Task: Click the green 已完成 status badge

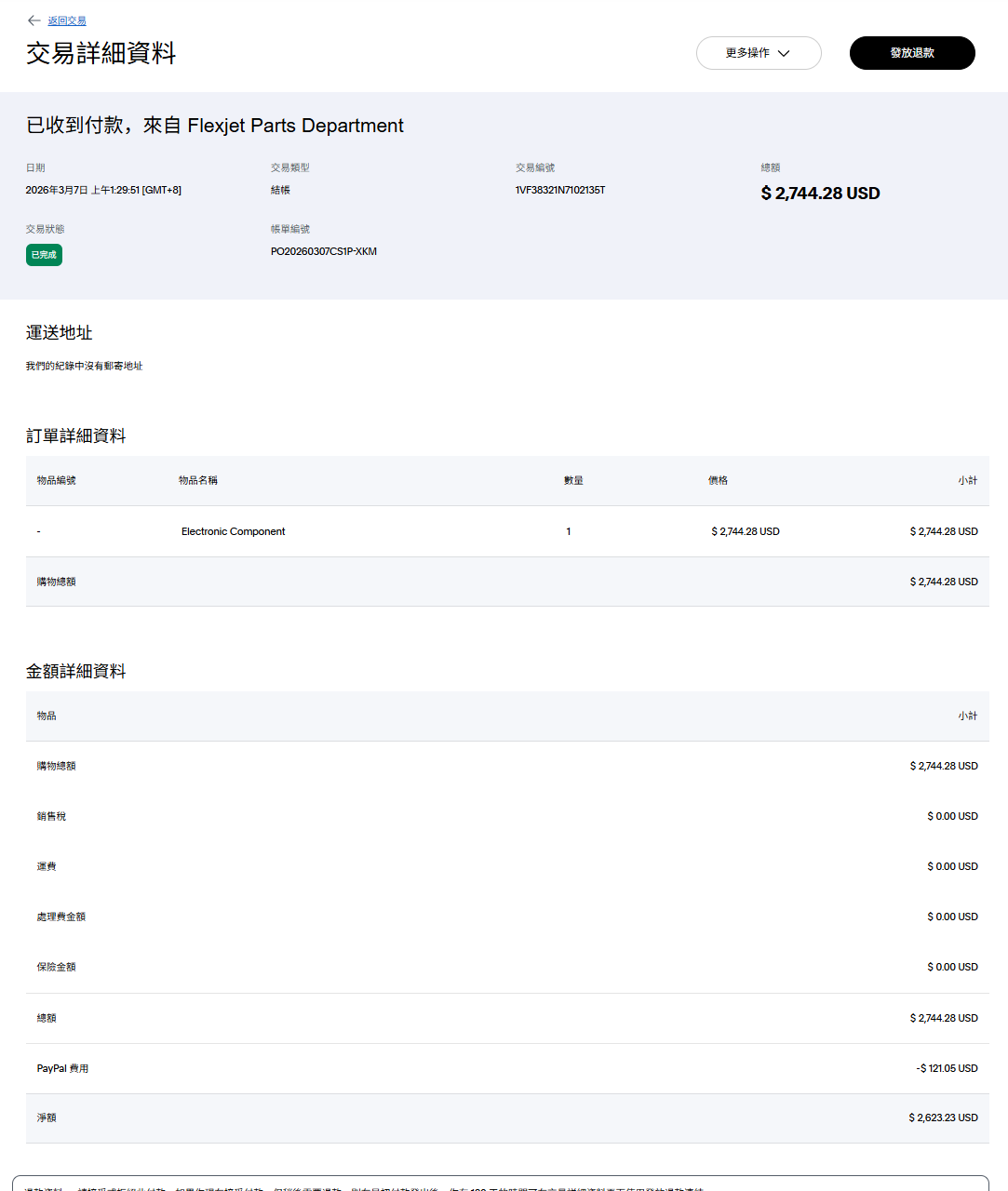Action: pyautogui.click(x=44, y=255)
